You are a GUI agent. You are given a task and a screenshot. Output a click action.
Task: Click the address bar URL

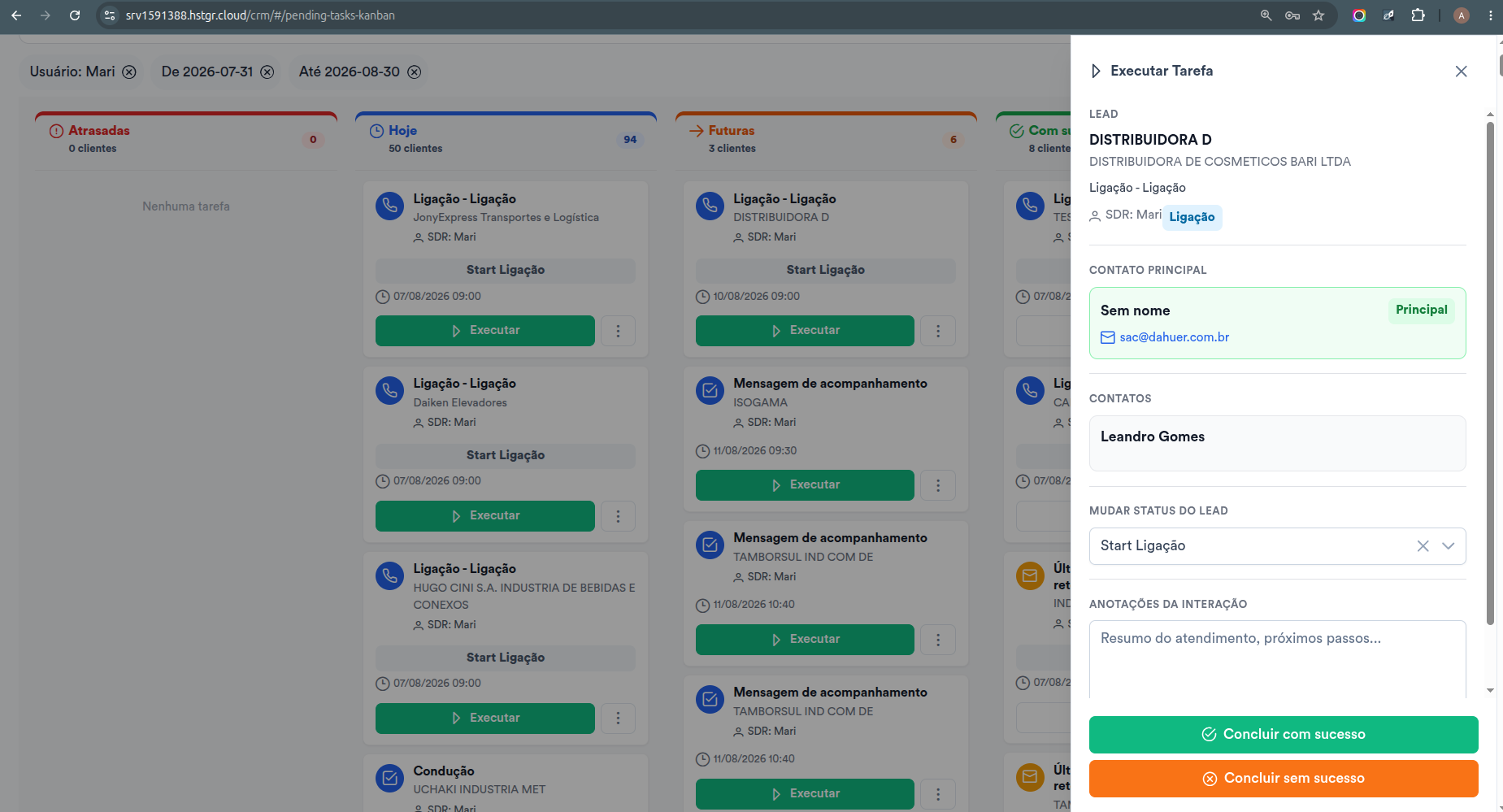coord(260,15)
